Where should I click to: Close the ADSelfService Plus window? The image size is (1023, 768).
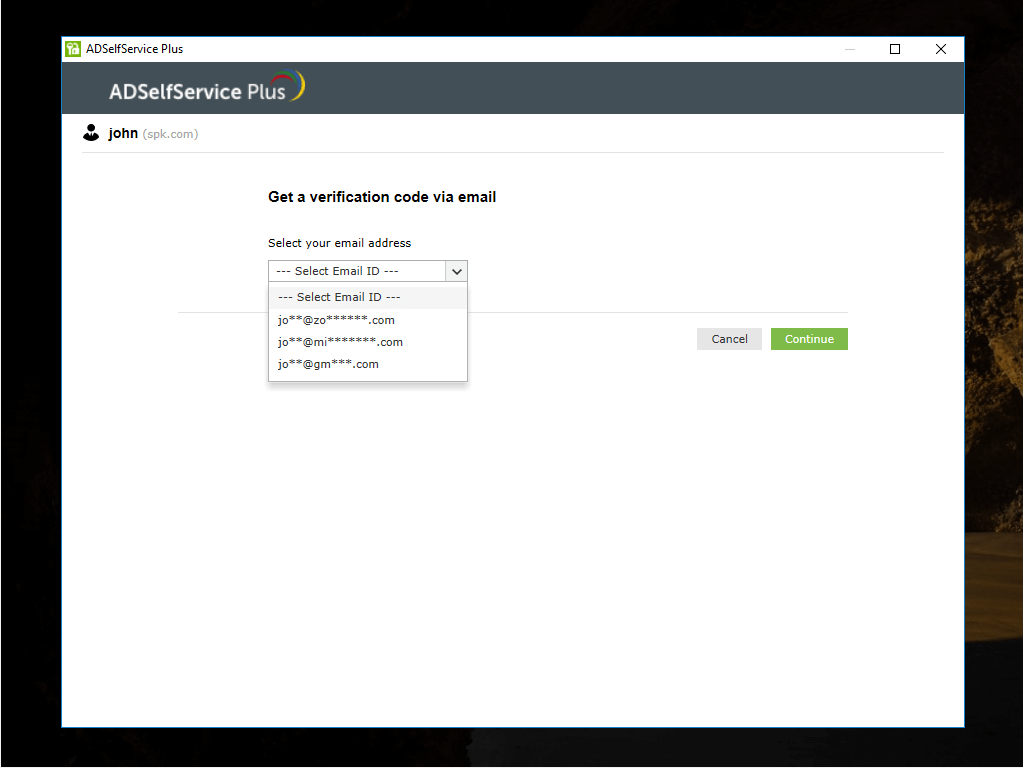pos(940,49)
